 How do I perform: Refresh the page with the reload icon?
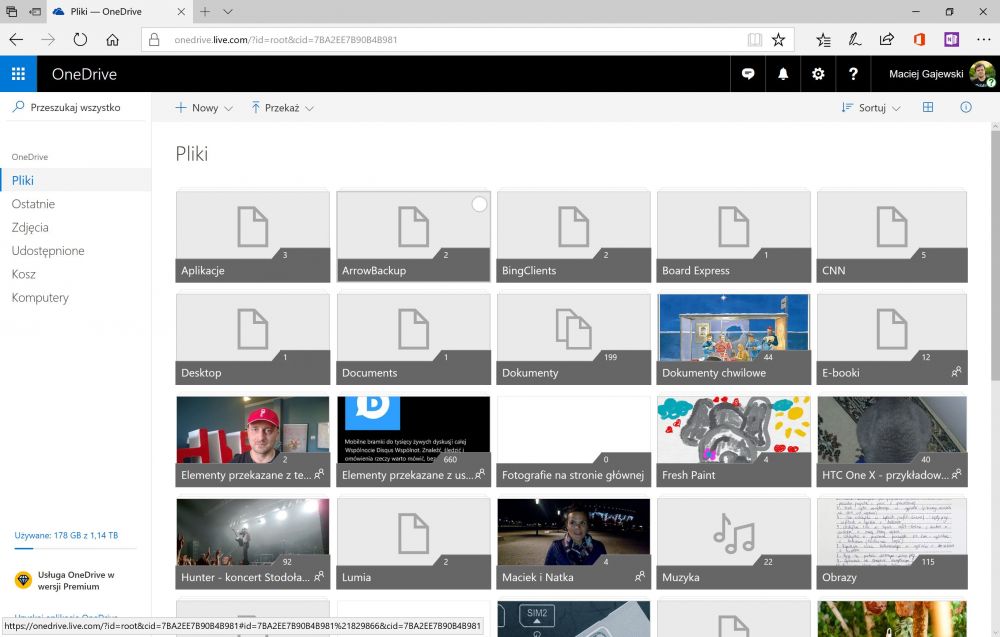point(80,40)
